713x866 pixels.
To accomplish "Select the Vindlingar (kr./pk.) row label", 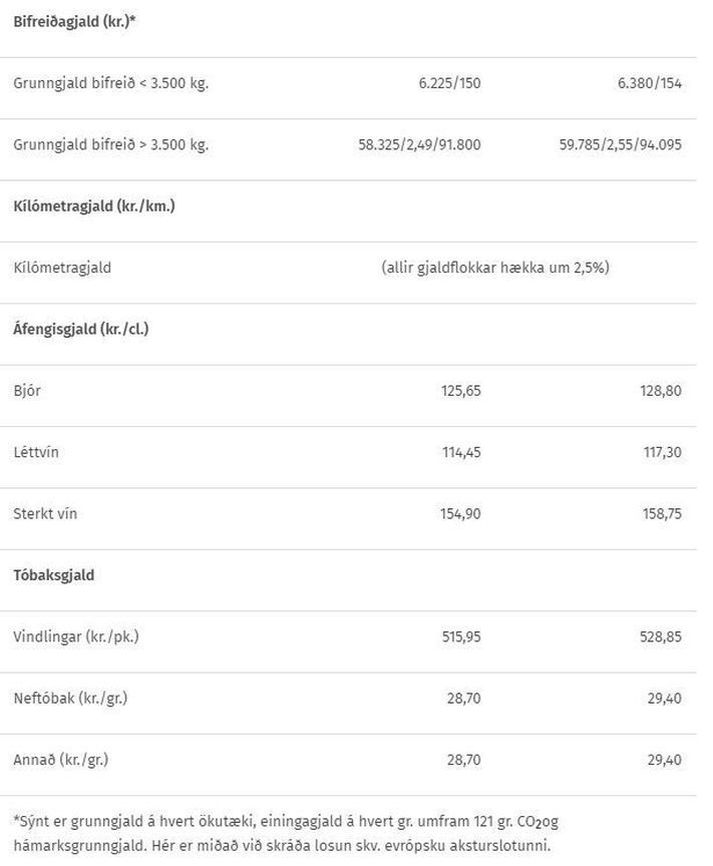I will pyautogui.click(x=76, y=637).
